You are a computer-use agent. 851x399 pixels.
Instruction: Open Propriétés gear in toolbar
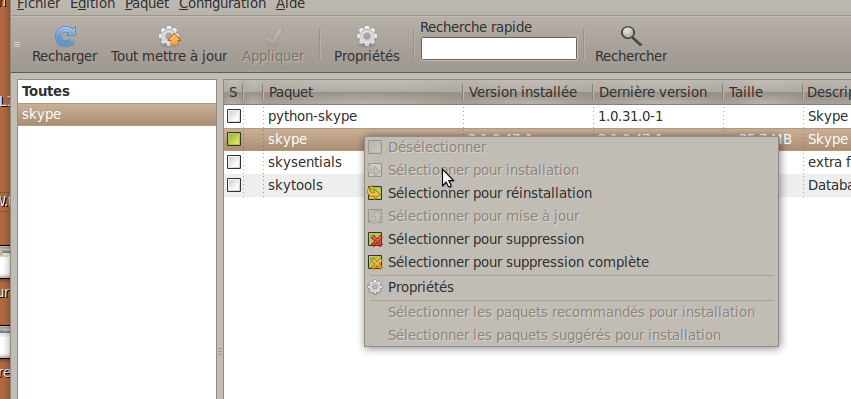pos(367,37)
